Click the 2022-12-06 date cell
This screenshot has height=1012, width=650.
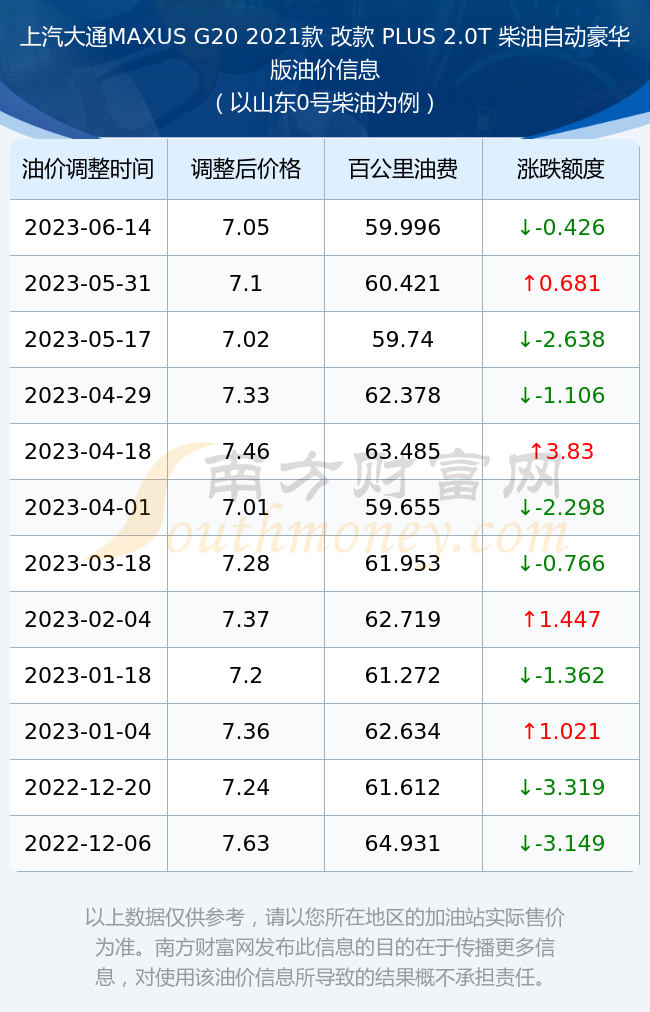[x=88, y=843]
